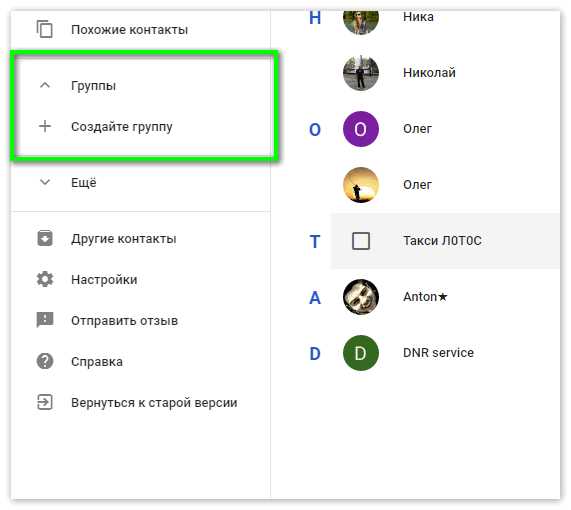Click the Другие контакты archive icon
Image resolution: width=571 pixels, height=510 pixels.
[45, 239]
